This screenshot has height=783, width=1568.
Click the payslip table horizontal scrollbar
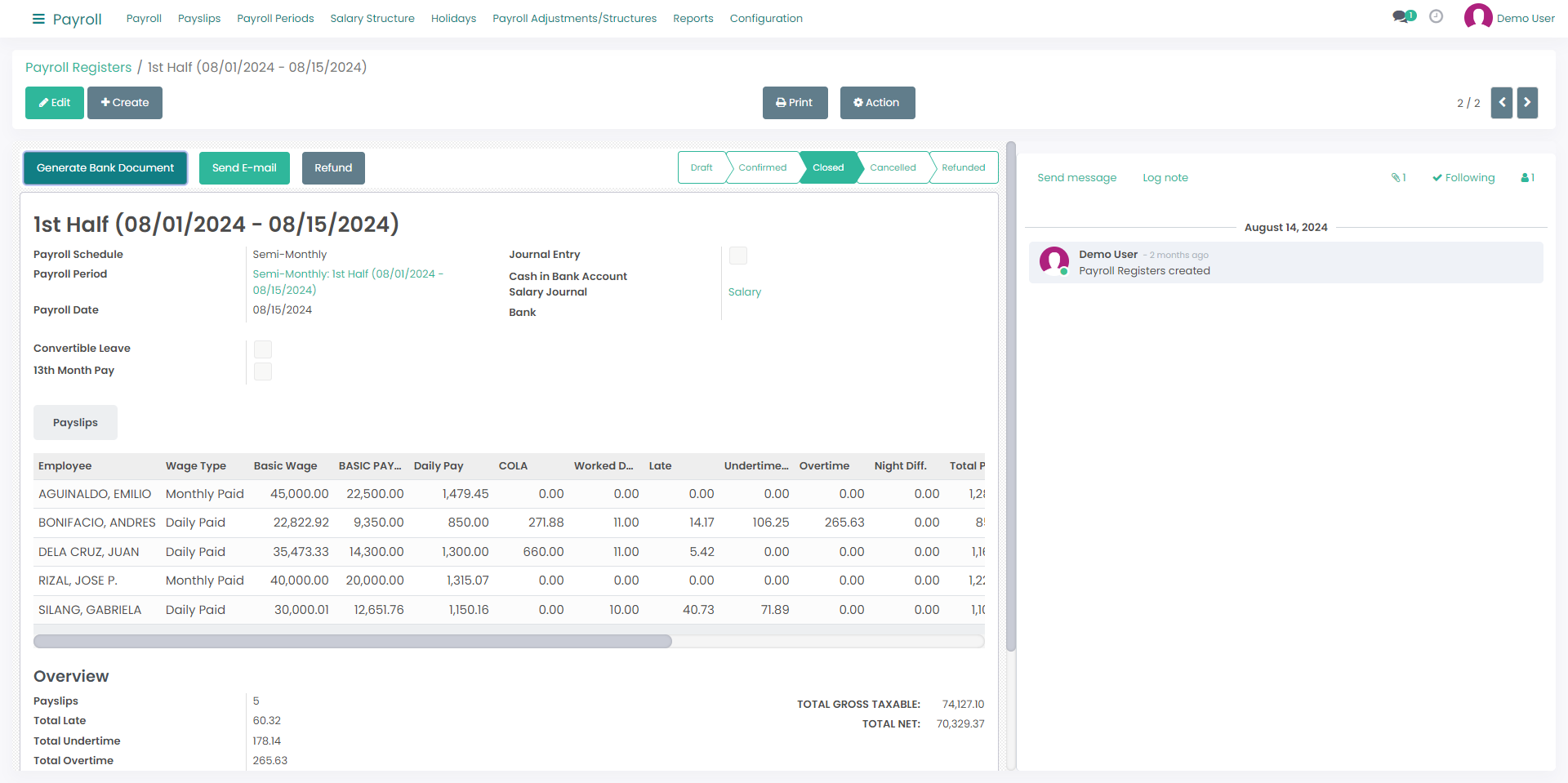[x=353, y=642]
